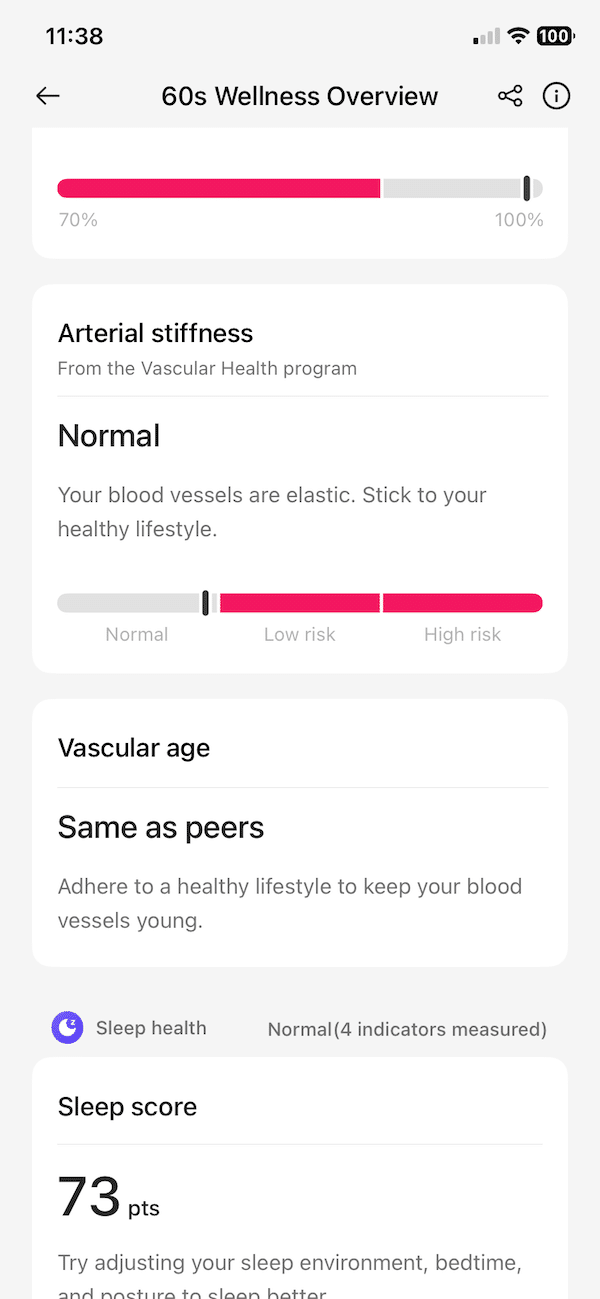Tap the High risk segment label
This screenshot has width=600, height=1299.
462,634
